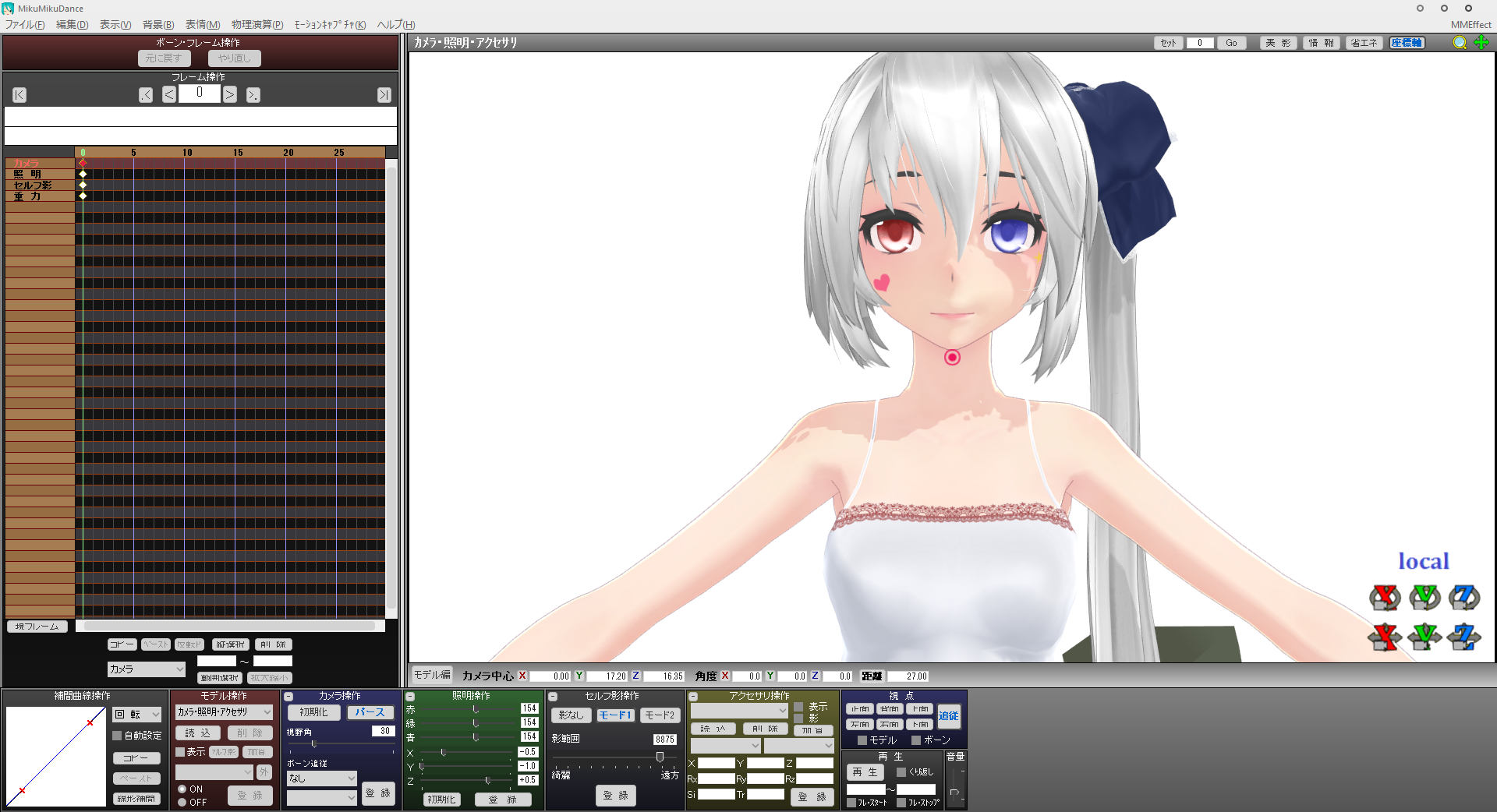Viewport: 1497px width, 812px height.
Task: Click the 追従 follow button
Action: click(949, 716)
